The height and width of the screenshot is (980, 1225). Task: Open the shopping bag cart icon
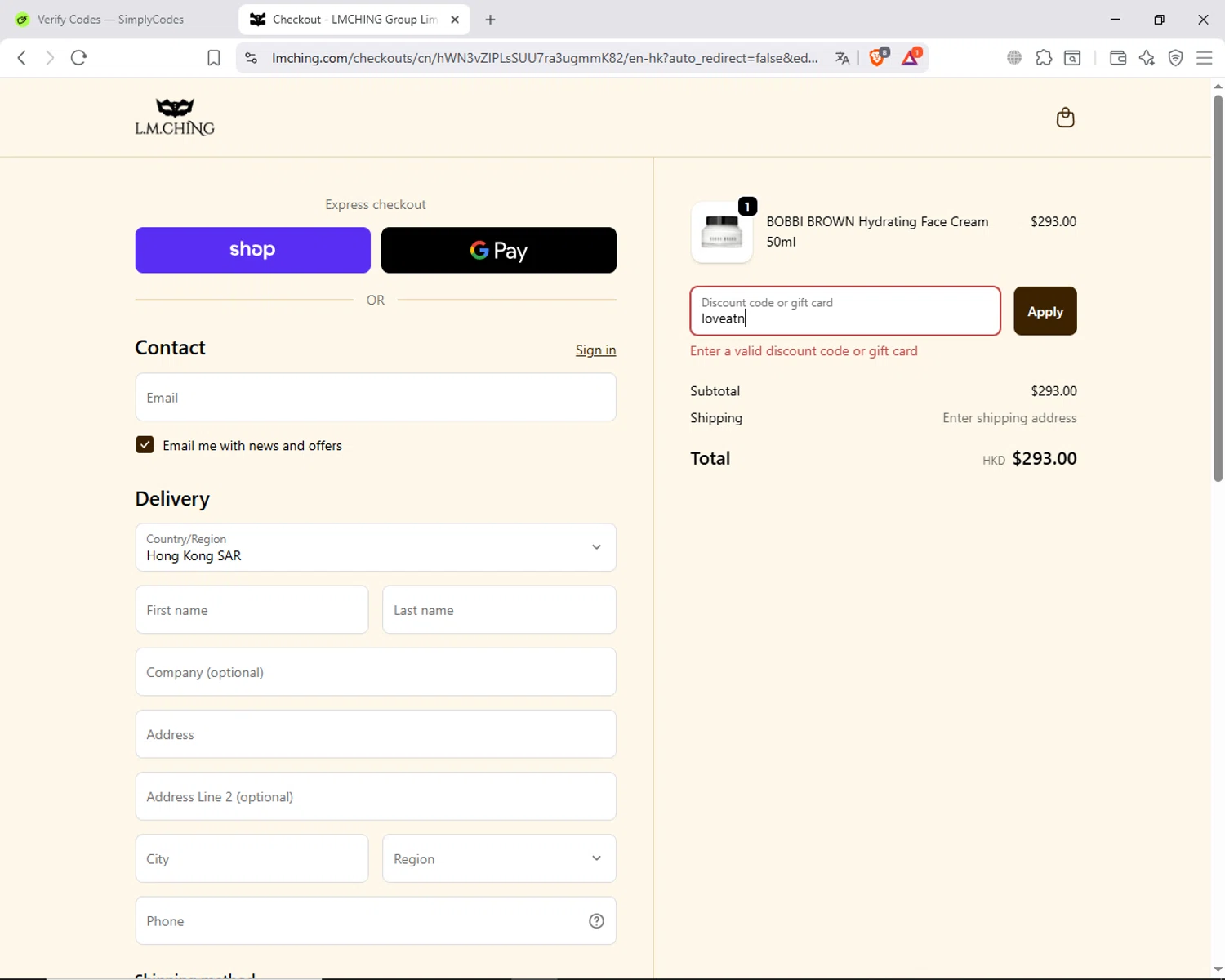[1065, 118]
